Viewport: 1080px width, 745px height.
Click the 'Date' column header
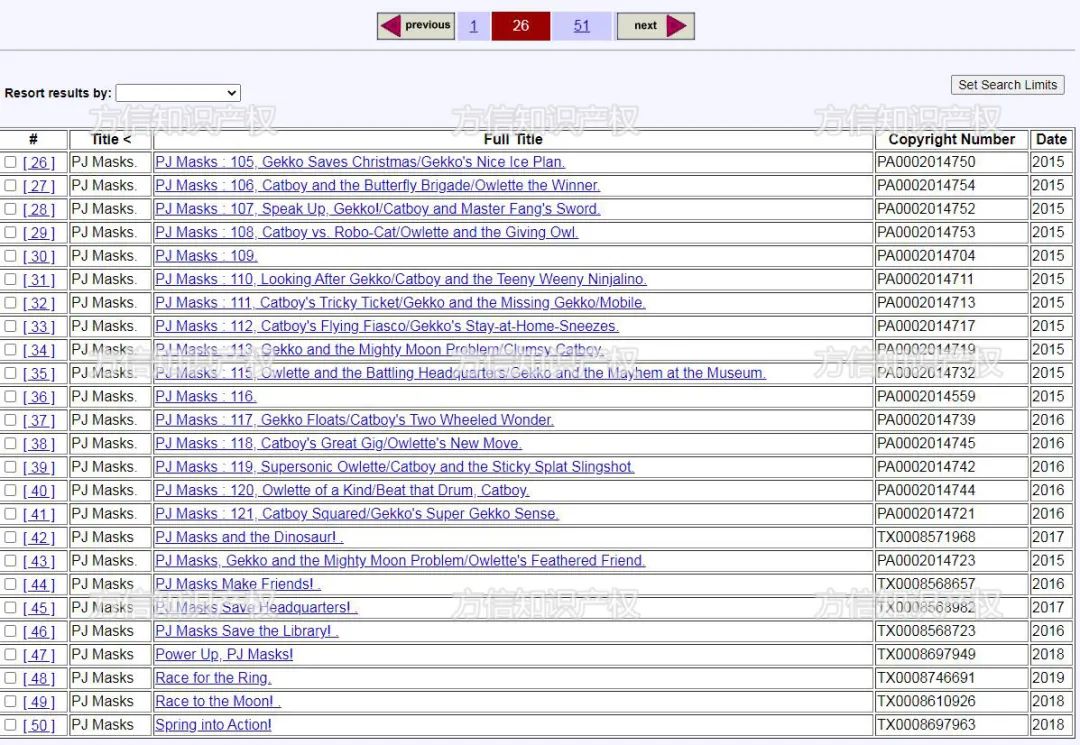(x=1051, y=139)
